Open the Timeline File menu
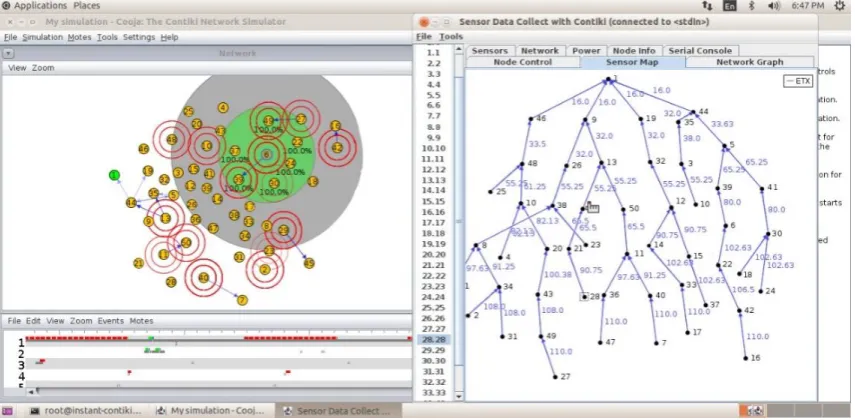This screenshot has height=420, width=855. pyautogui.click(x=14, y=321)
